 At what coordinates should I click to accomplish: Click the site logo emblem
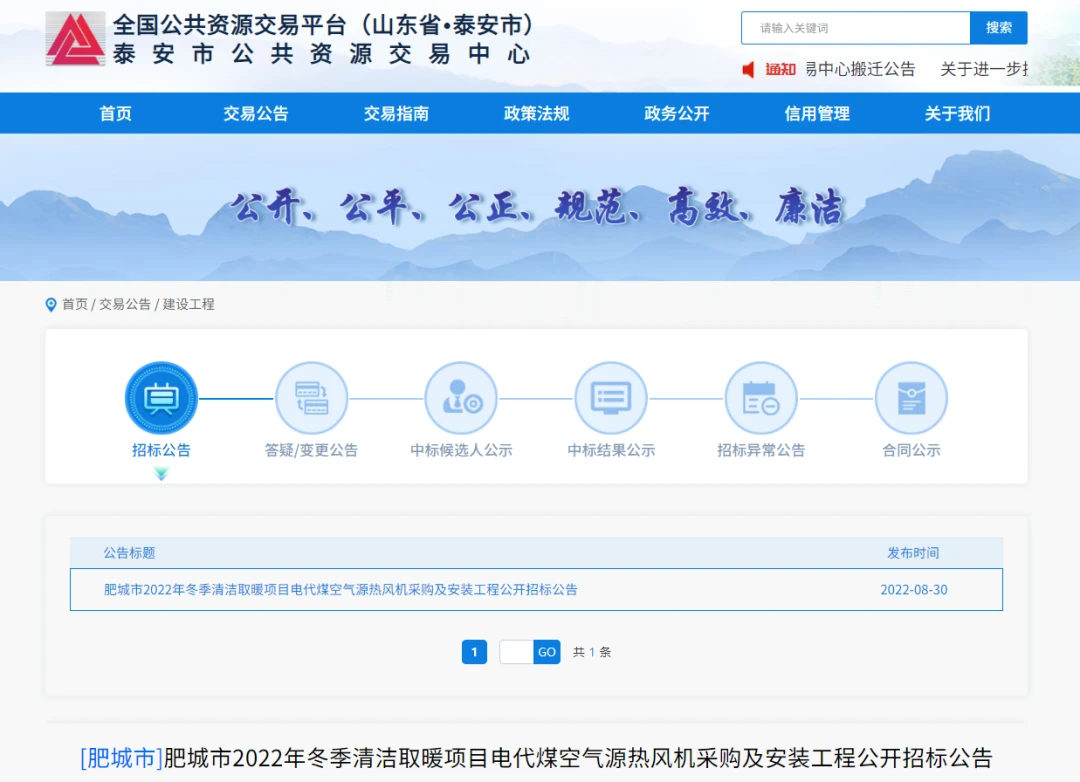coord(75,39)
